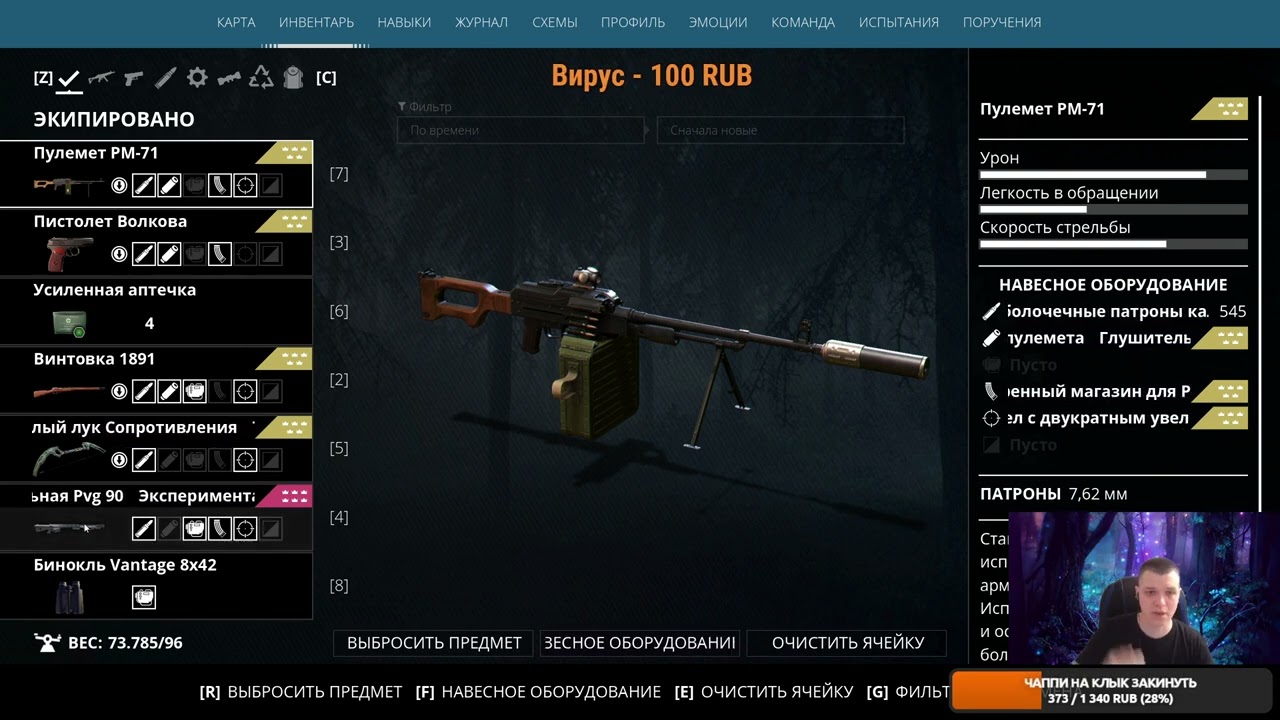Click the glove slot icon of Винтовка 1891
The height and width of the screenshot is (720, 1280).
(x=195, y=391)
